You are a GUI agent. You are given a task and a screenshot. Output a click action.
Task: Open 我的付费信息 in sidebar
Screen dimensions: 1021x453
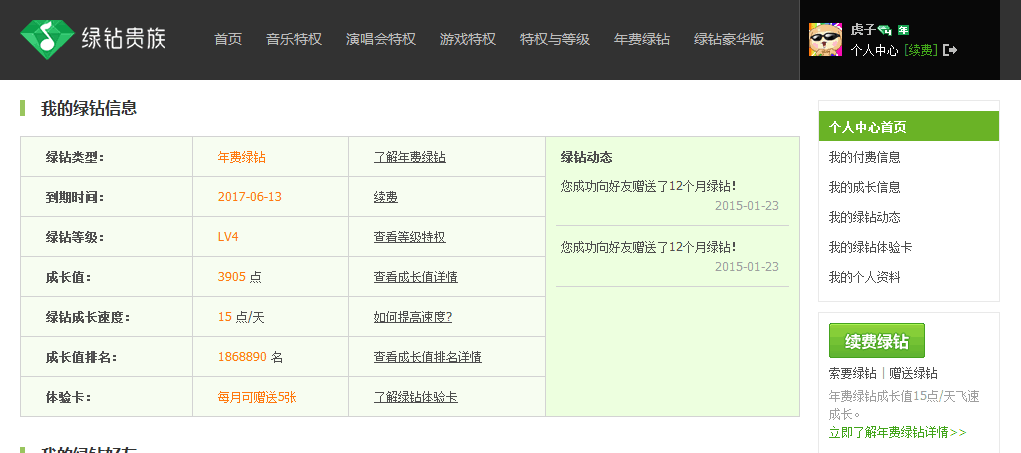[864, 157]
